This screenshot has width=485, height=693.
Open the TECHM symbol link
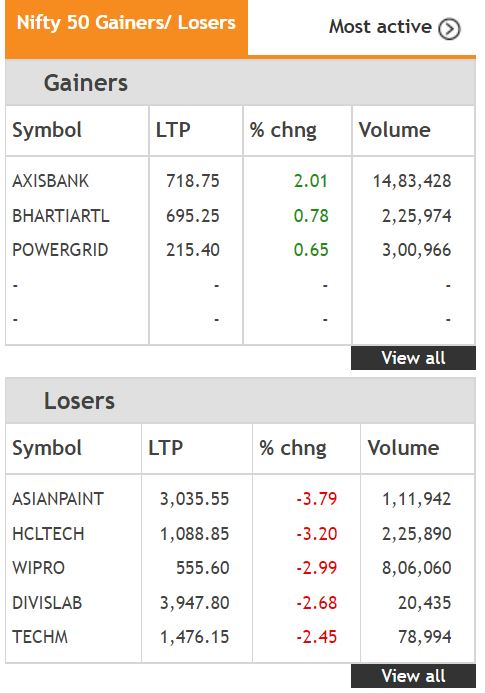(40, 637)
